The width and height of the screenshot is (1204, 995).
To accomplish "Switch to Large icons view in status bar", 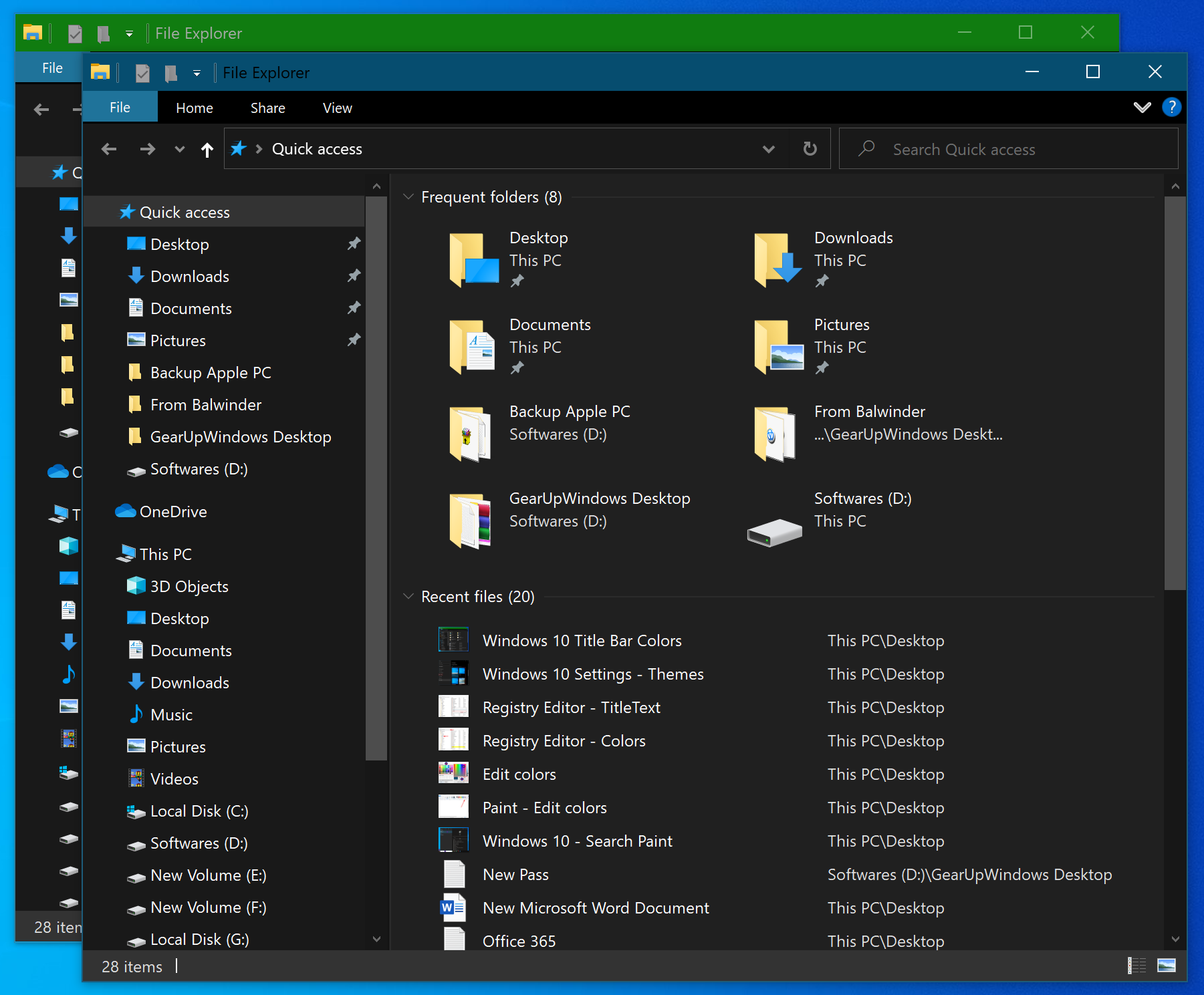I will point(1167,966).
